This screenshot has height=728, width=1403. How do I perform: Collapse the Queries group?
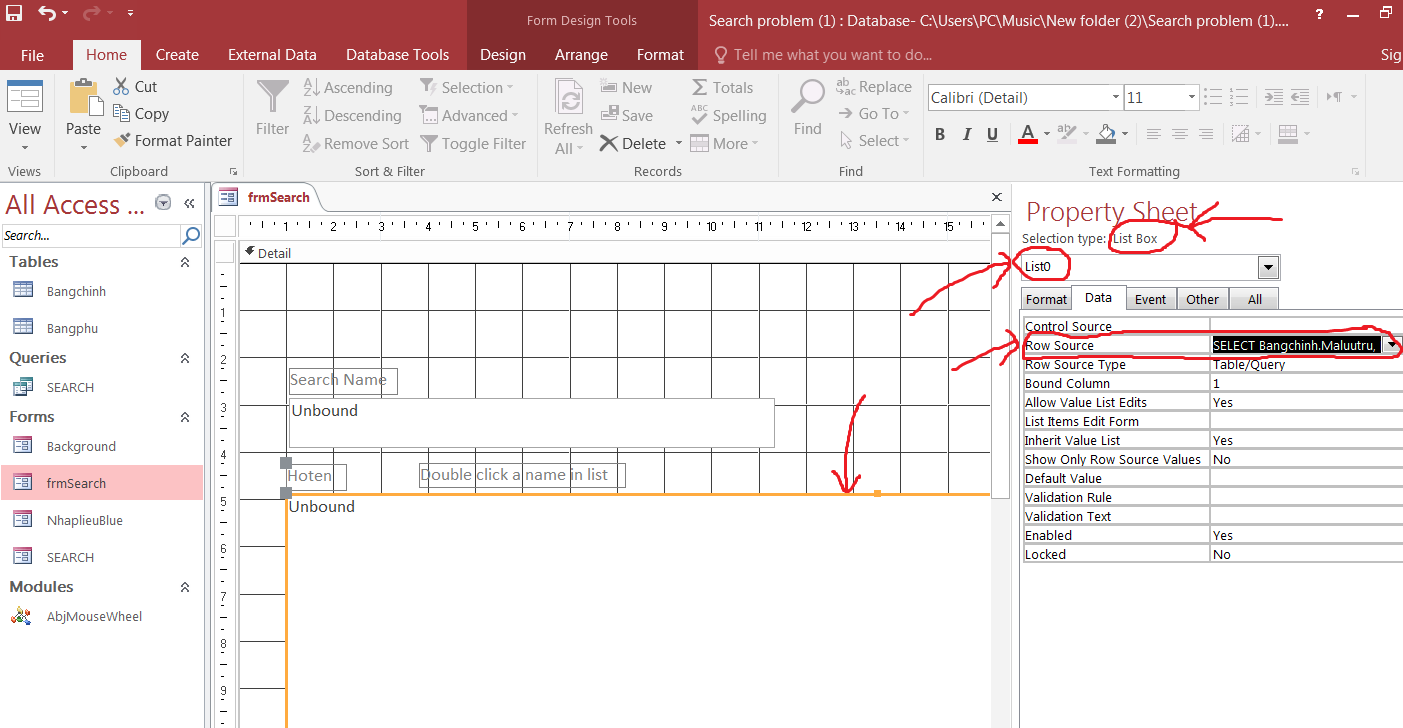[185, 358]
